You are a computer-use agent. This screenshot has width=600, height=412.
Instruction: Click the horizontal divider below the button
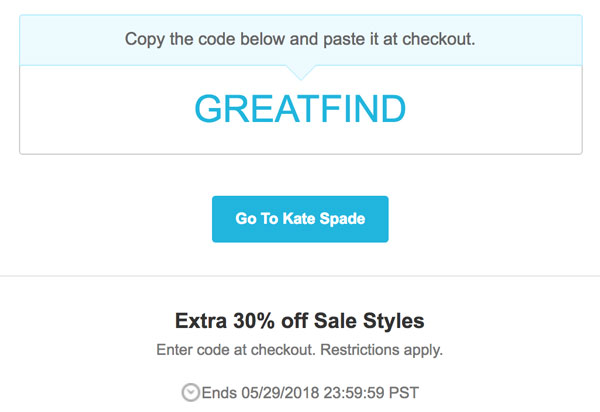[300, 276]
